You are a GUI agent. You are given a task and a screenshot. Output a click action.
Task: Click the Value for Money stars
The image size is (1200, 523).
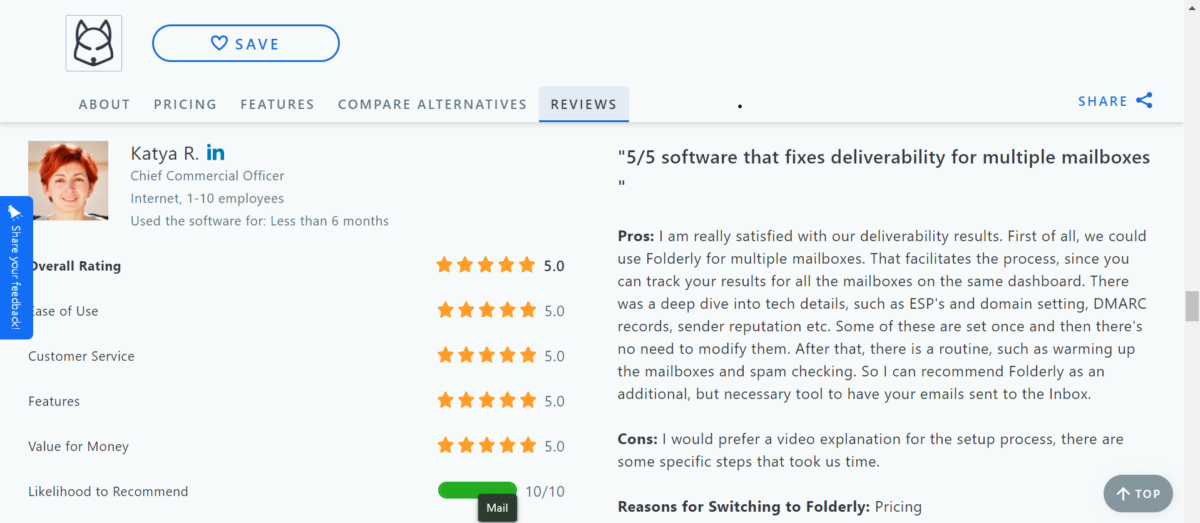tap(486, 446)
